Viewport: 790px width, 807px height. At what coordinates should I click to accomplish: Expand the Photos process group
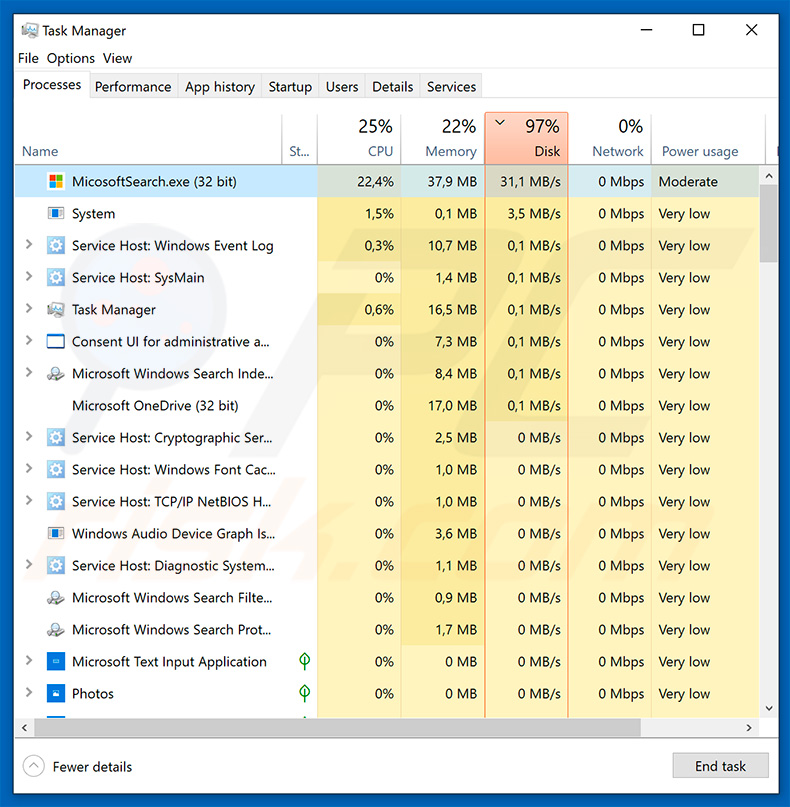point(29,693)
